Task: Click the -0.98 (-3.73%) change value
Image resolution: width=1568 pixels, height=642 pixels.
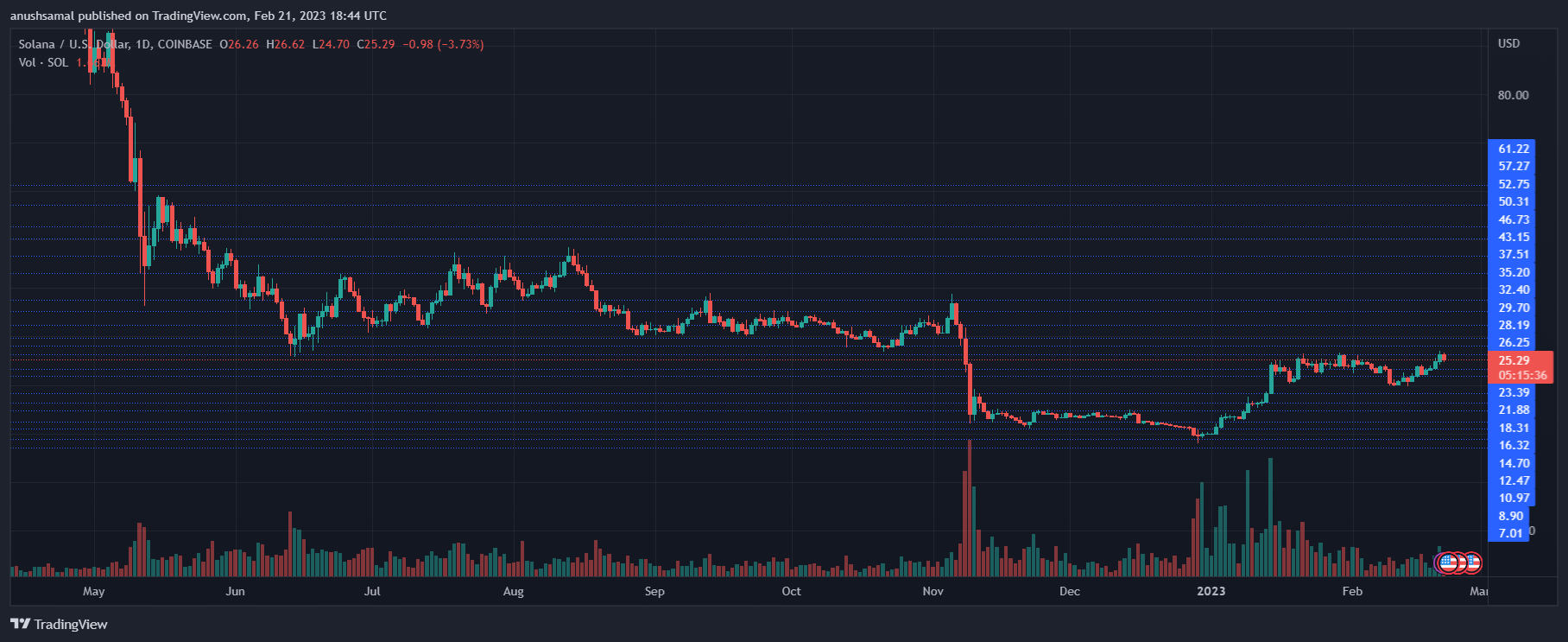Action: point(443,44)
